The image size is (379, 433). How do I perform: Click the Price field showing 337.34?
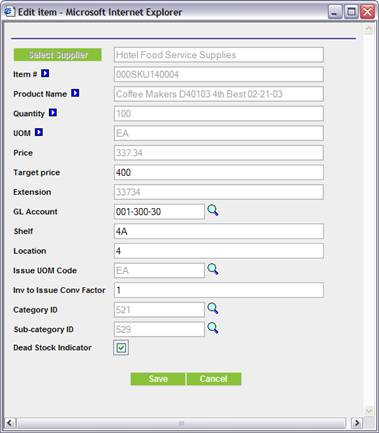pos(219,153)
